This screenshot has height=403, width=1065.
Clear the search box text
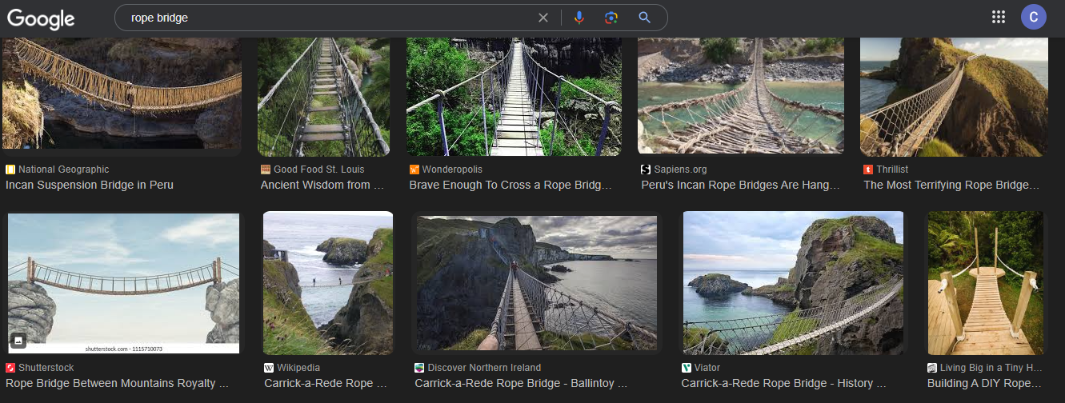(x=543, y=18)
